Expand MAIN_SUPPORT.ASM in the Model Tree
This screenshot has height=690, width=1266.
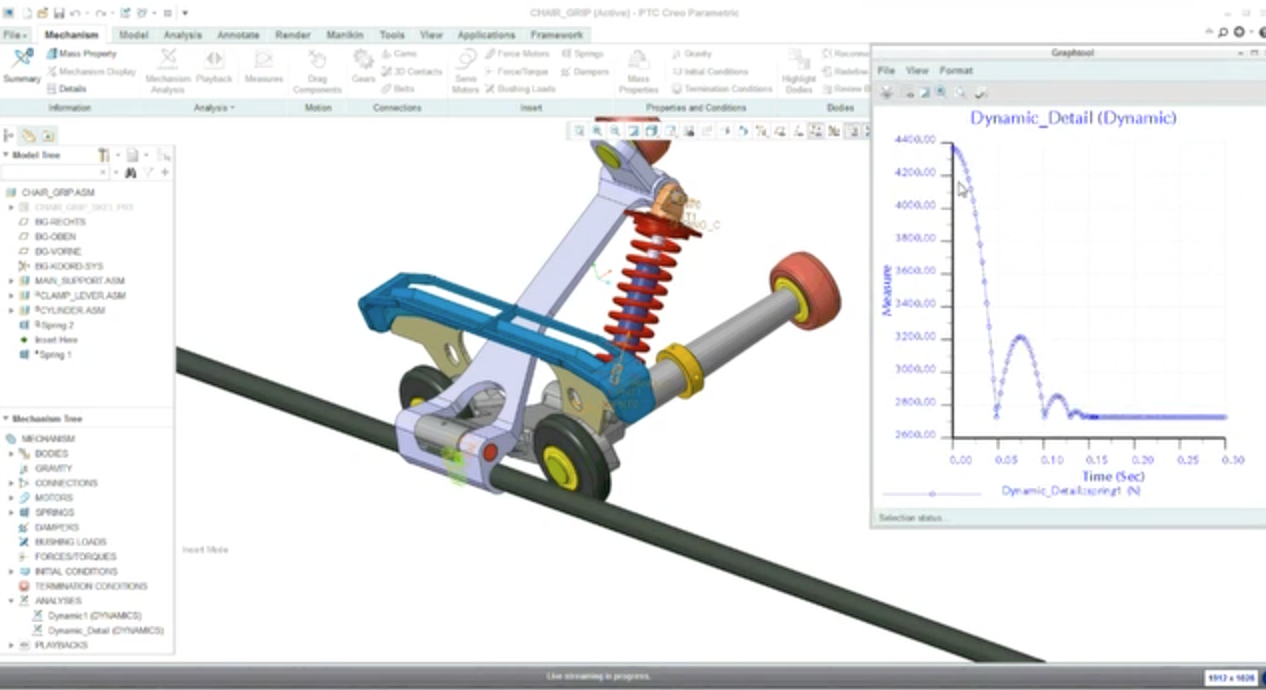pyautogui.click(x=11, y=281)
